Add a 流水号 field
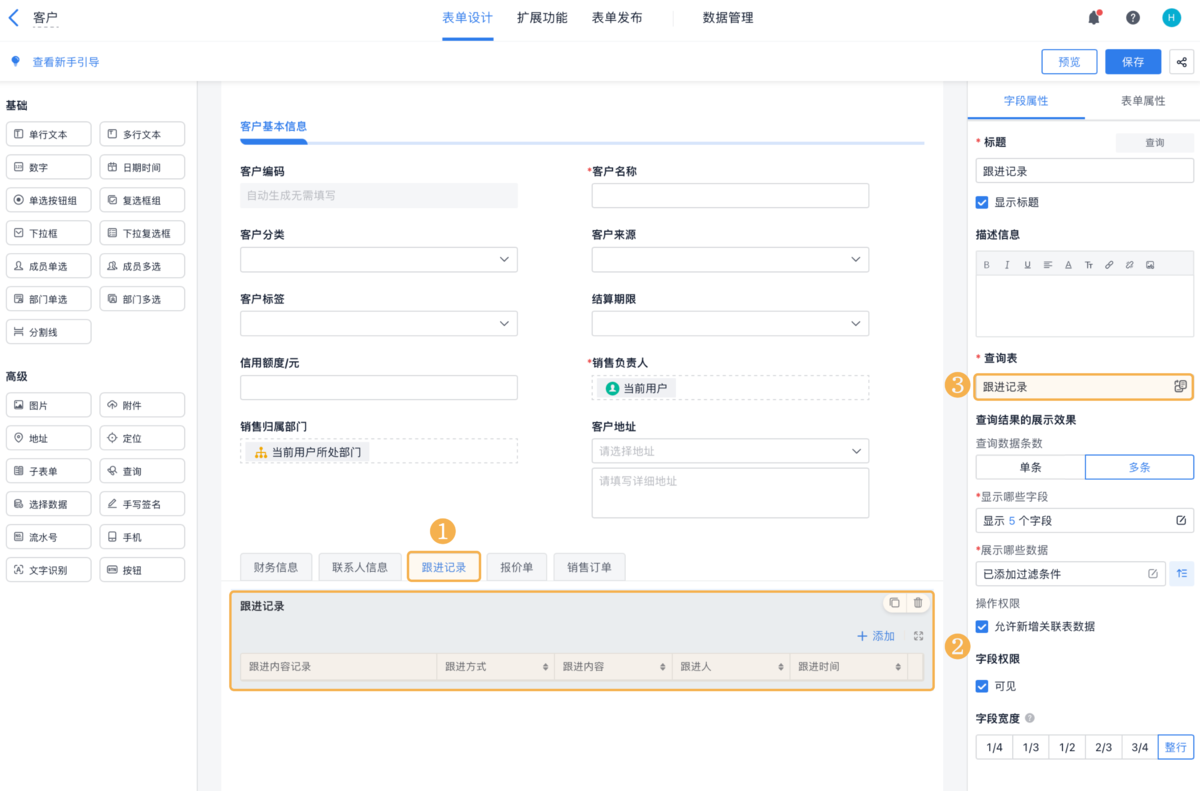The width and height of the screenshot is (1200, 791). coord(48,537)
